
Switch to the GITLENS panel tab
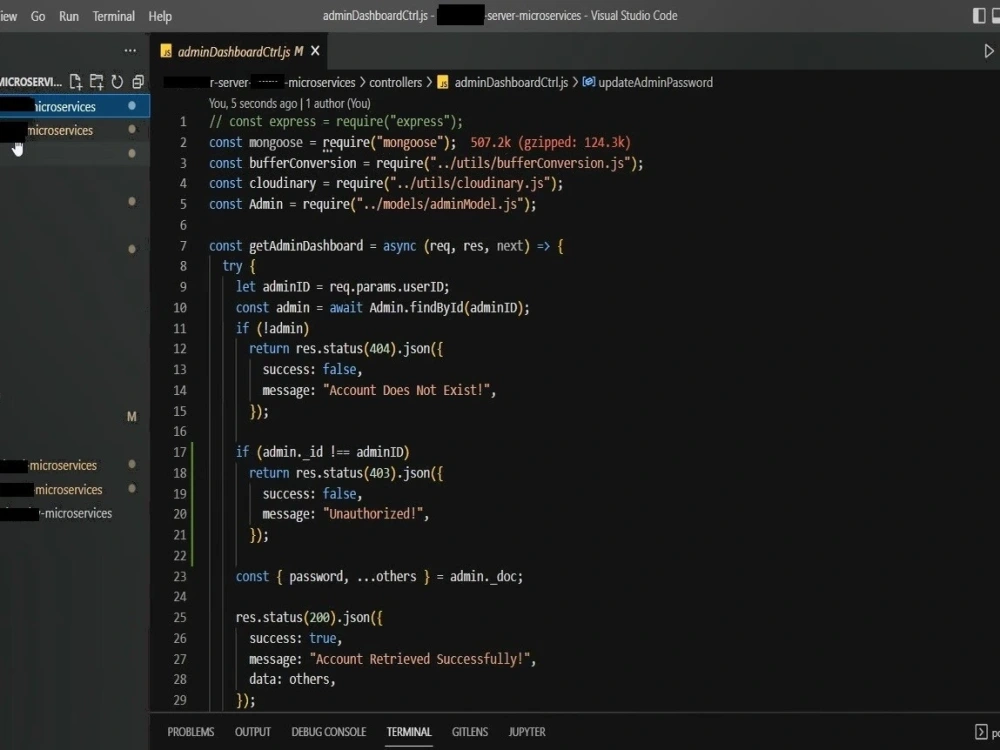(x=470, y=732)
